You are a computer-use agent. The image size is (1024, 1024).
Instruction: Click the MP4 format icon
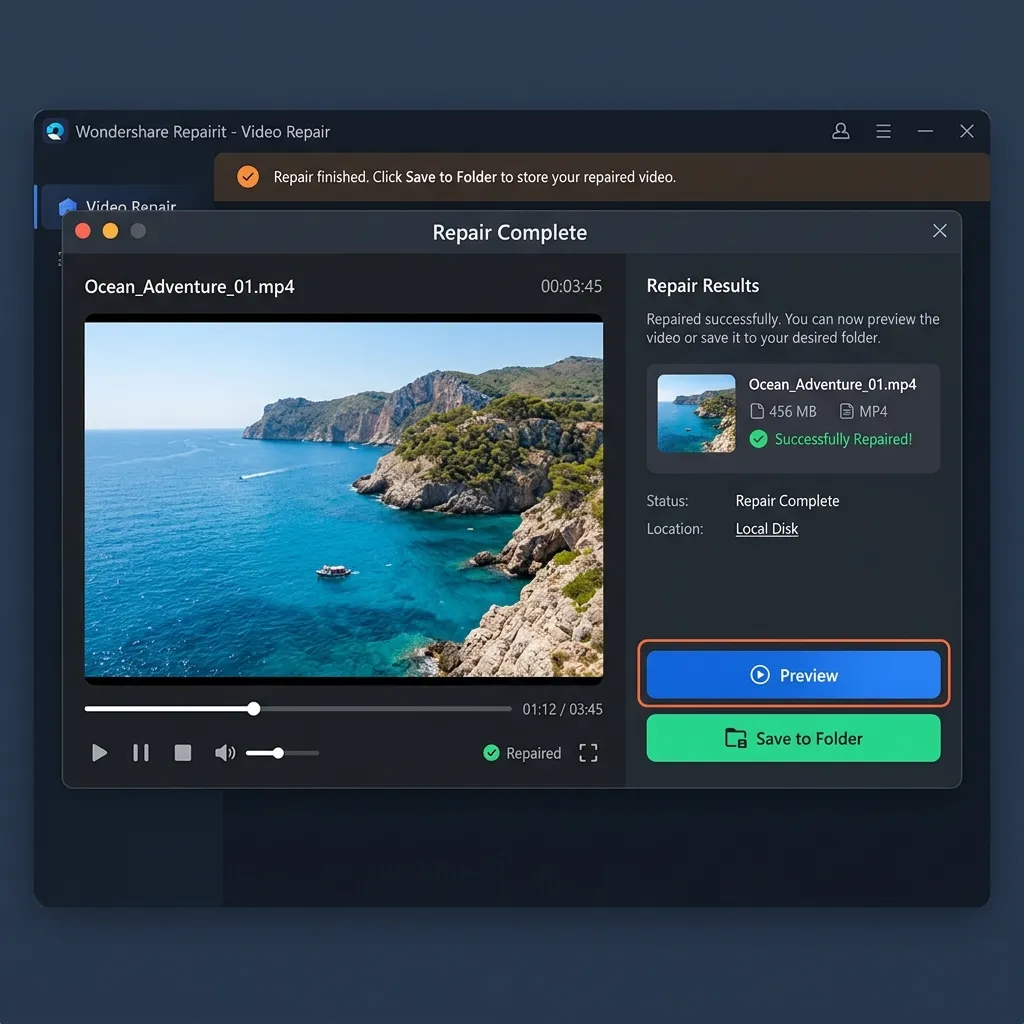coord(846,411)
